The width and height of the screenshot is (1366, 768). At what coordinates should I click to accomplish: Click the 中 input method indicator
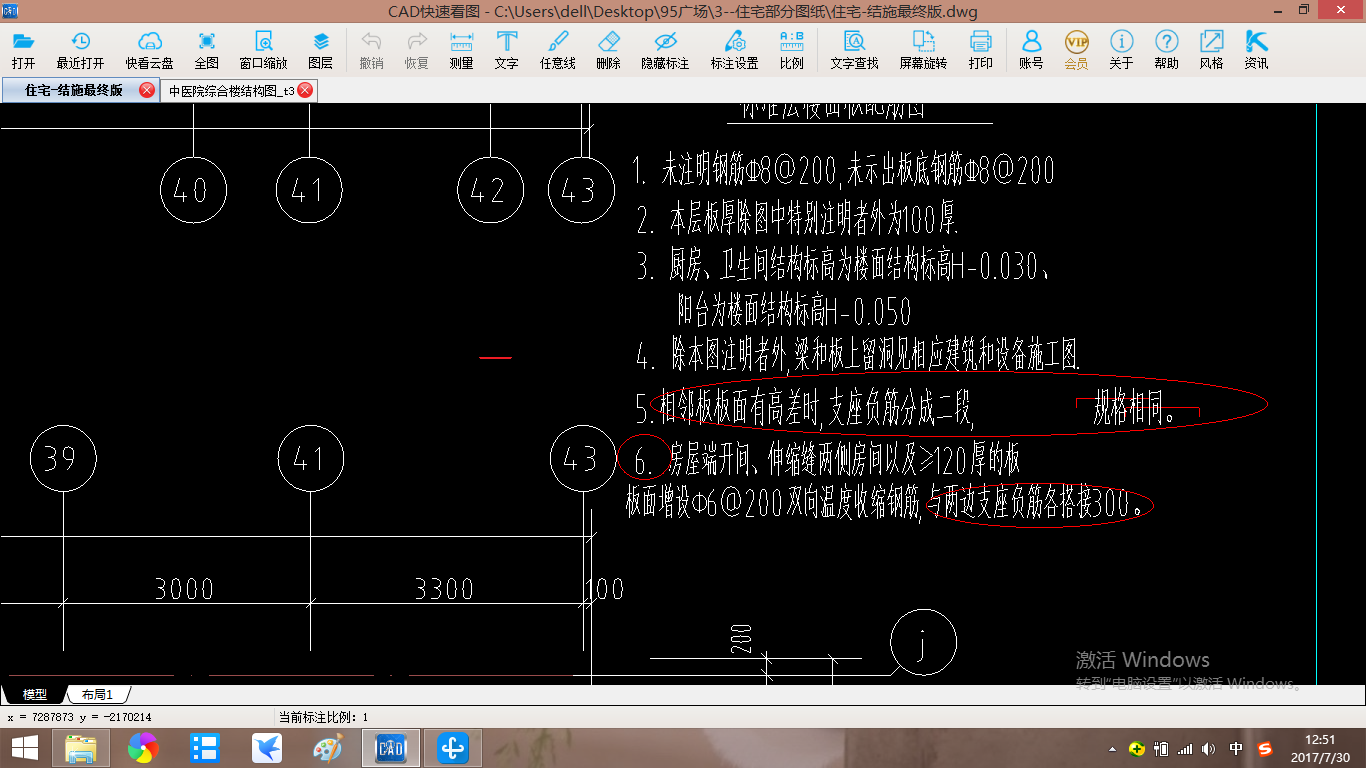click(x=1236, y=748)
